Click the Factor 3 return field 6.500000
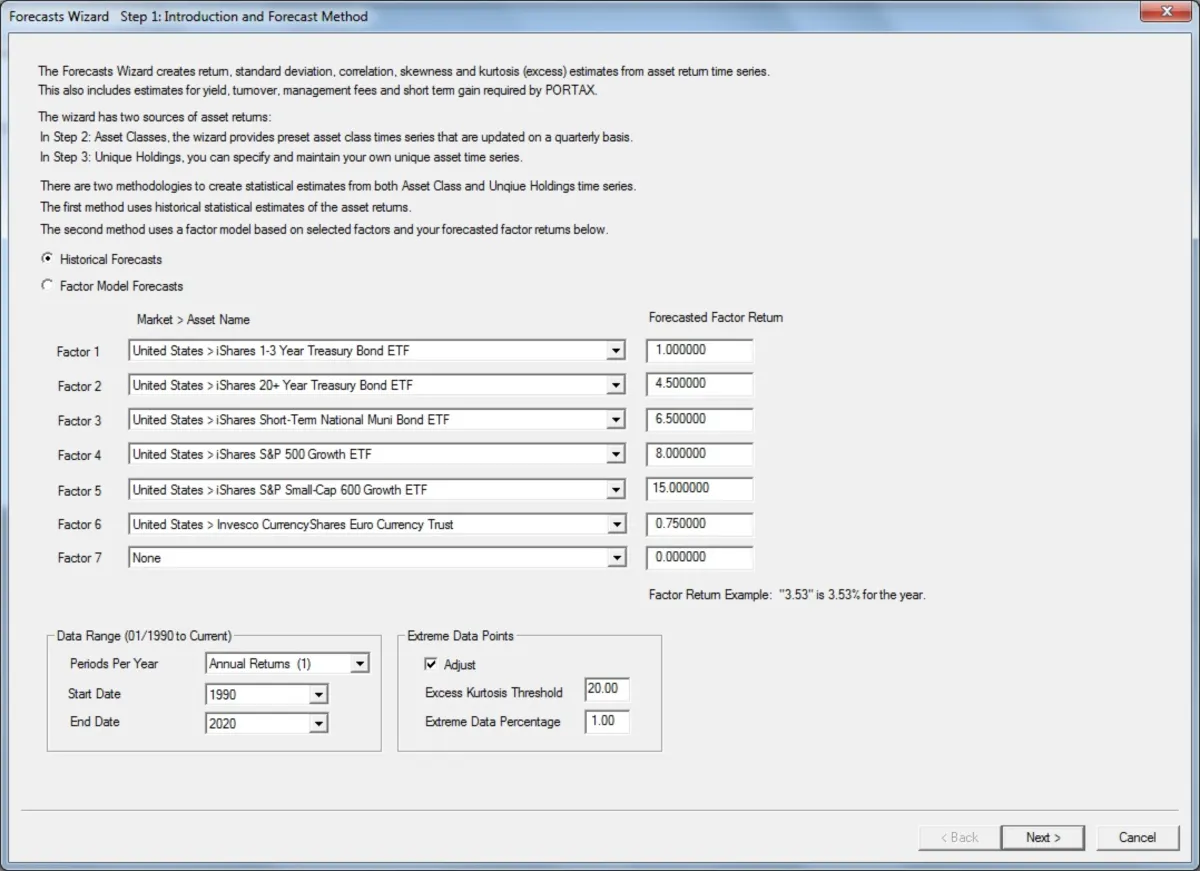The height and width of the screenshot is (871, 1200). (x=699, y=420)
